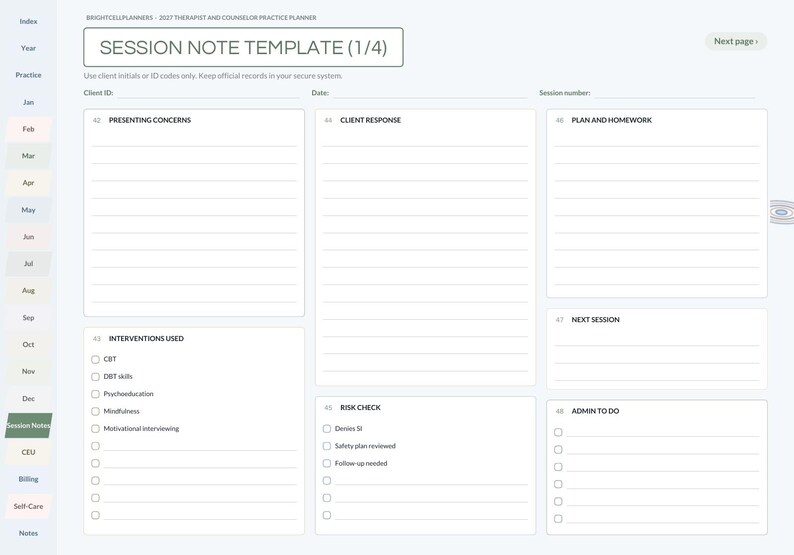Viewport: 794px width, 555px height.
Task: Go to the Year tab
Action: tap(28, 48)
